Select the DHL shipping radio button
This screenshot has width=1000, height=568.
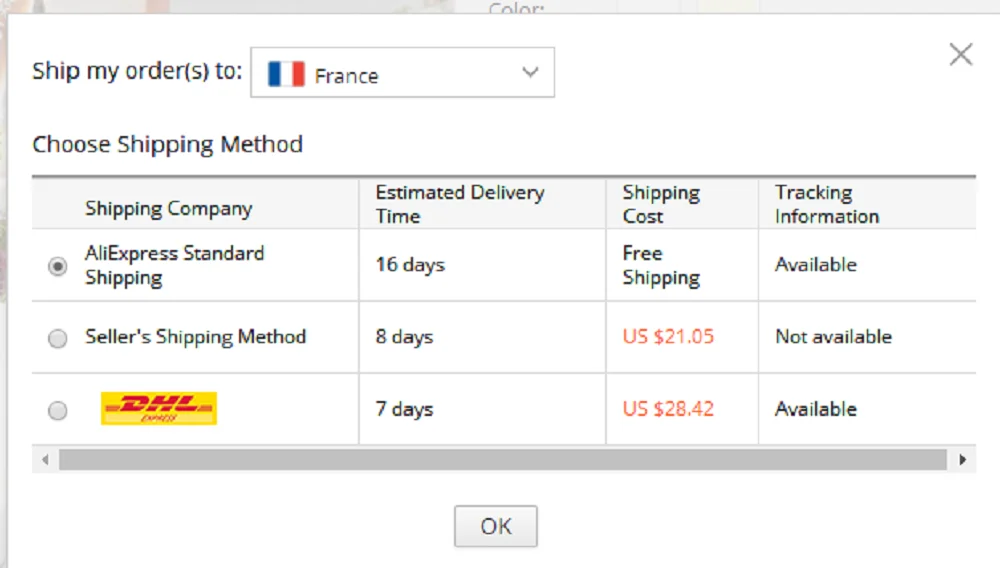click(58, 410)
